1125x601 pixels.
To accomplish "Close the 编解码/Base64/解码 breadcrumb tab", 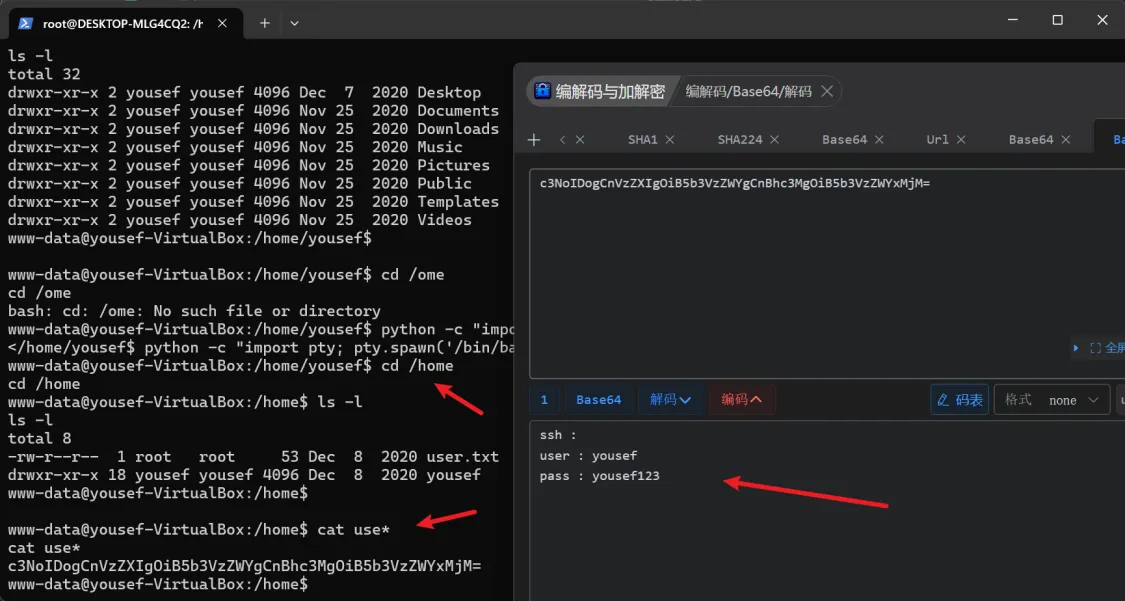I will [827, 92].
